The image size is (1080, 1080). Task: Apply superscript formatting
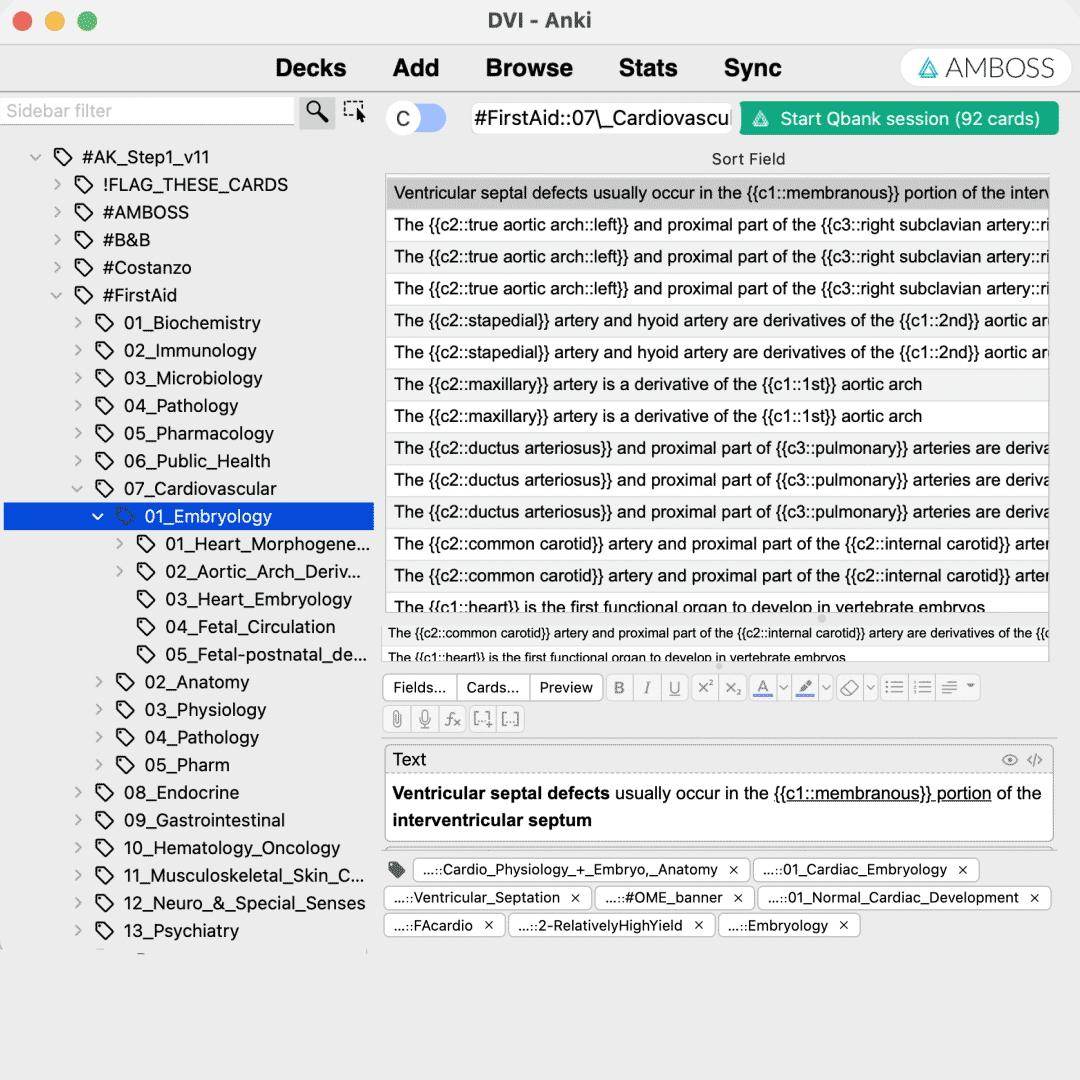(705, 688)
